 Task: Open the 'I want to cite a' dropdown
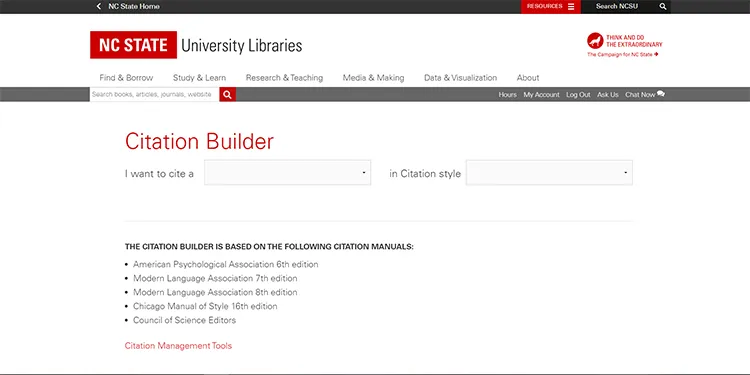[287, 173]
